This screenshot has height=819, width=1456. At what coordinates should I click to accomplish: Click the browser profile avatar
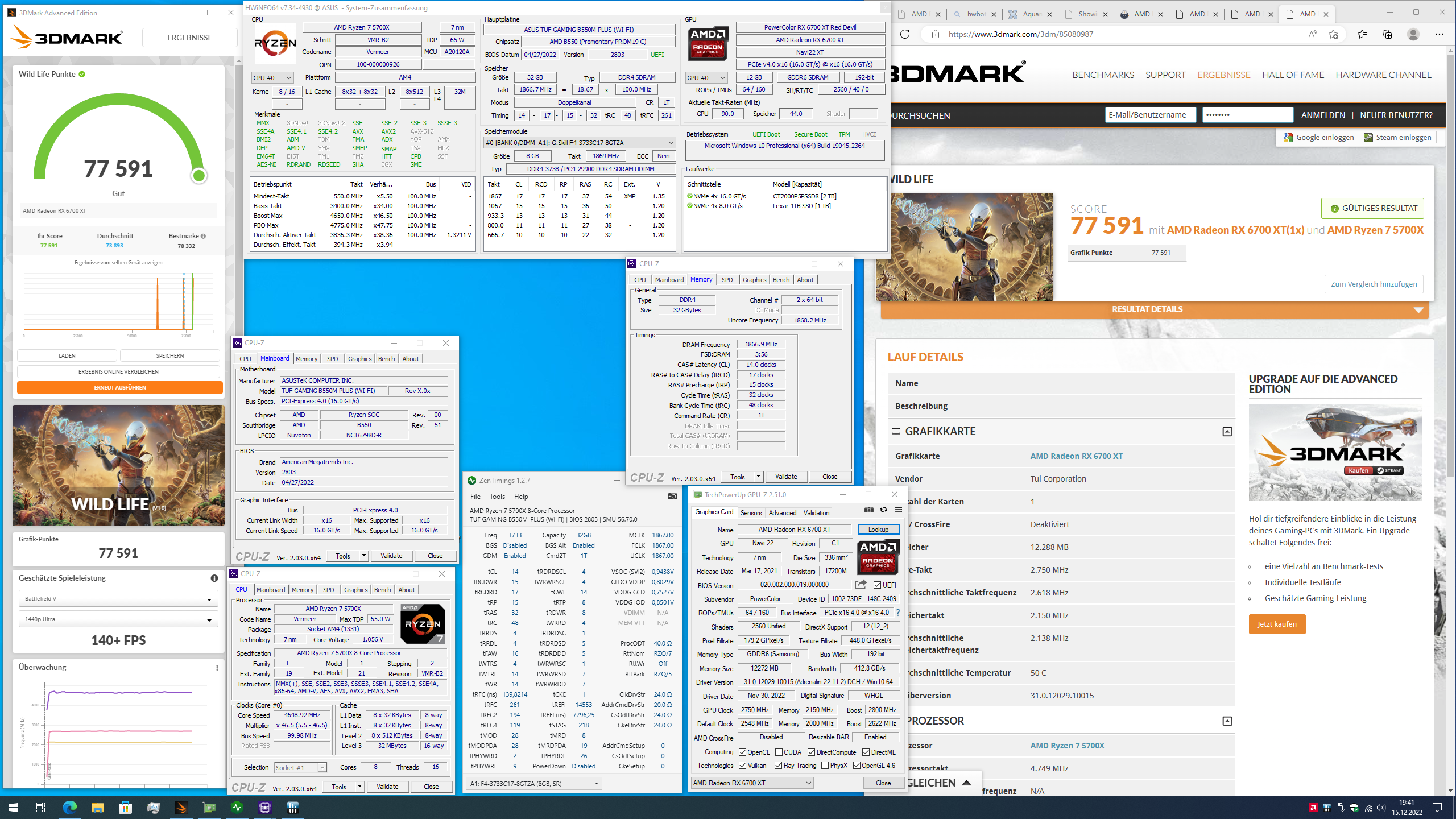1413,34
